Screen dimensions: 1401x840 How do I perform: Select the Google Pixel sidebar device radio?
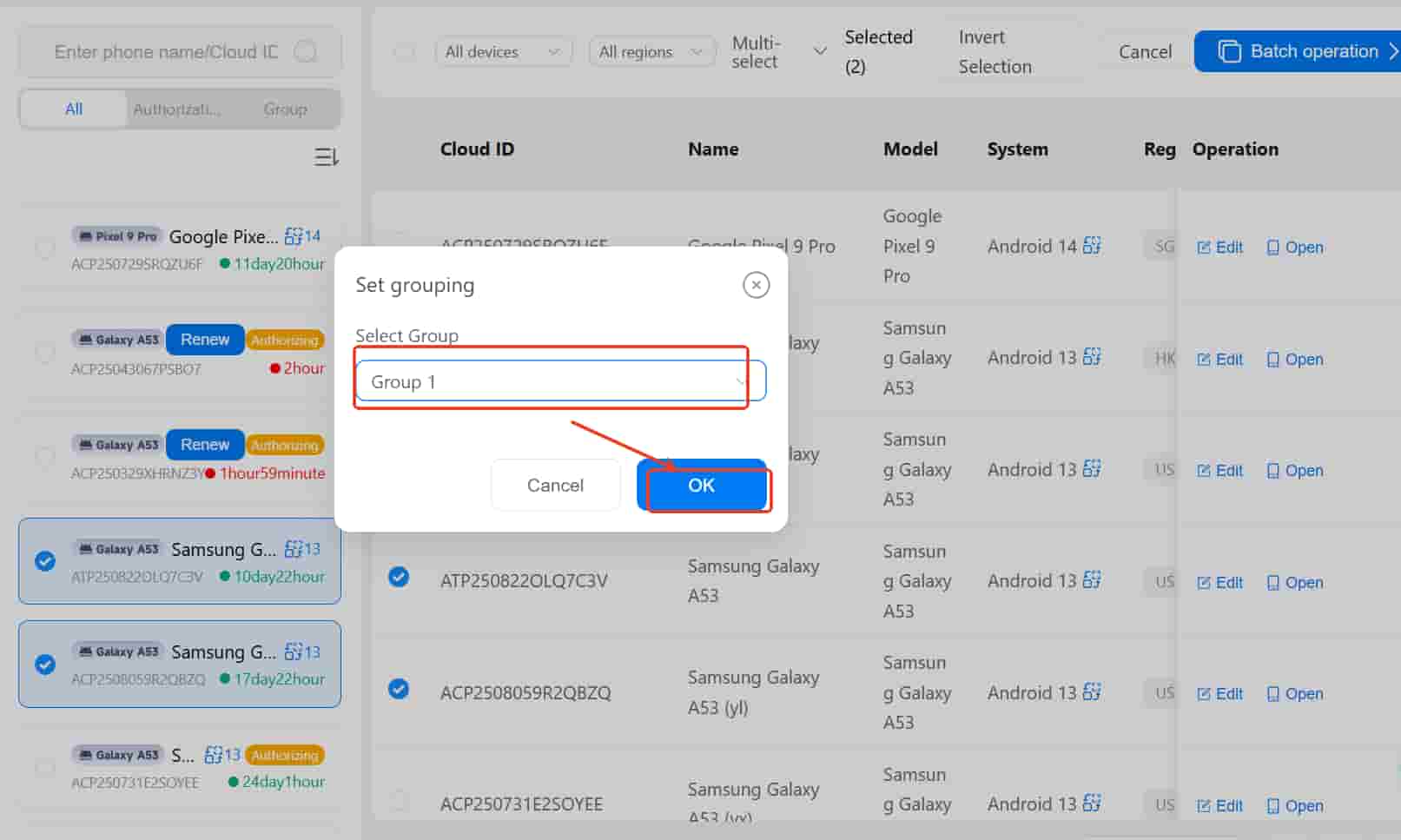click(x=44, y=249)
